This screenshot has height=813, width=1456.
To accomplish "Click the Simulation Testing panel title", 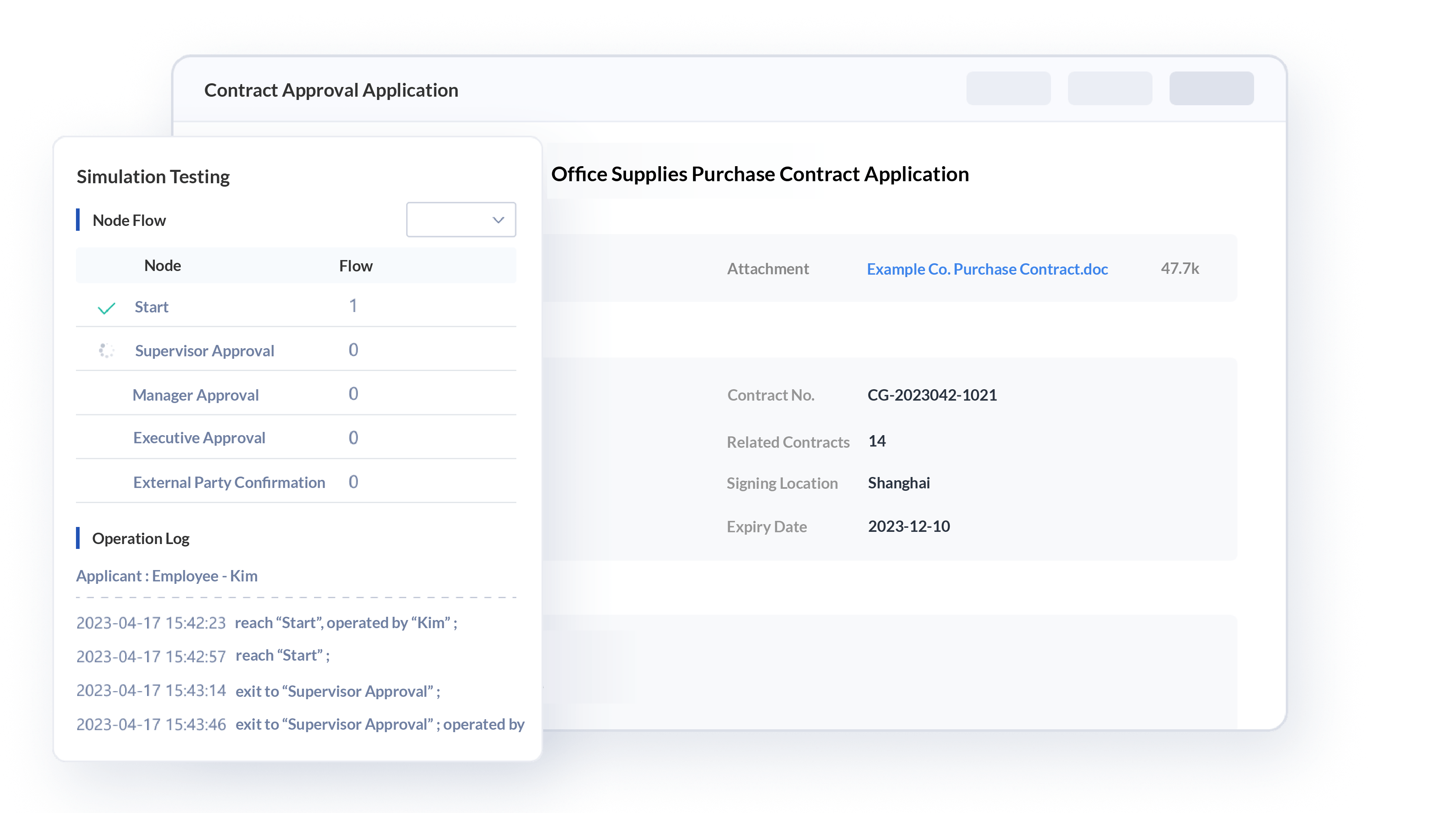I will click(153, 176).
